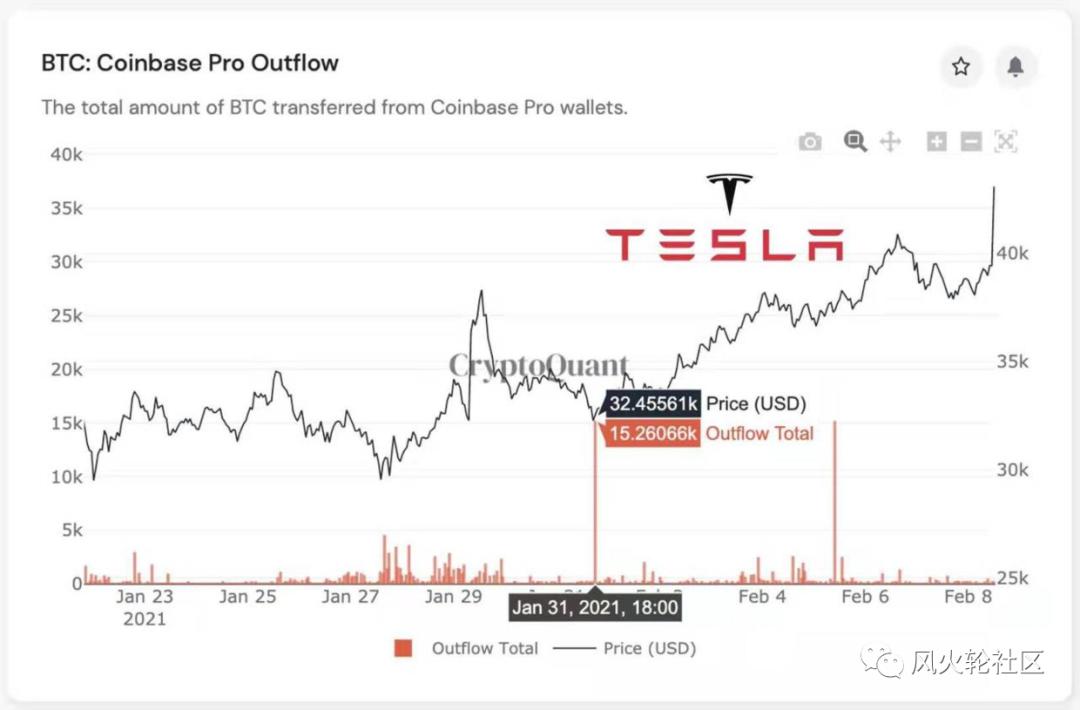
Task: Select the tall outflow spike before Feb 6
Action: (x=834, y=500)
